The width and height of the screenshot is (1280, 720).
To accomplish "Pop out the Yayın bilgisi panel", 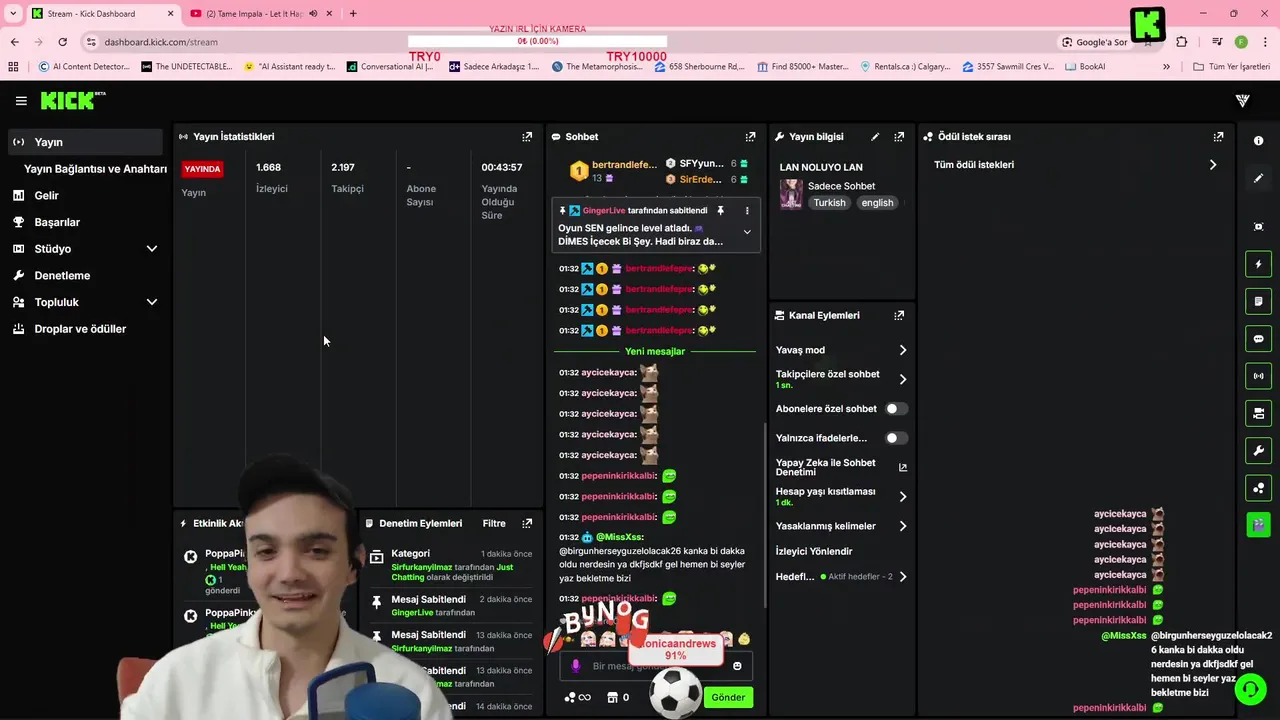I will [x=899, y=137].
